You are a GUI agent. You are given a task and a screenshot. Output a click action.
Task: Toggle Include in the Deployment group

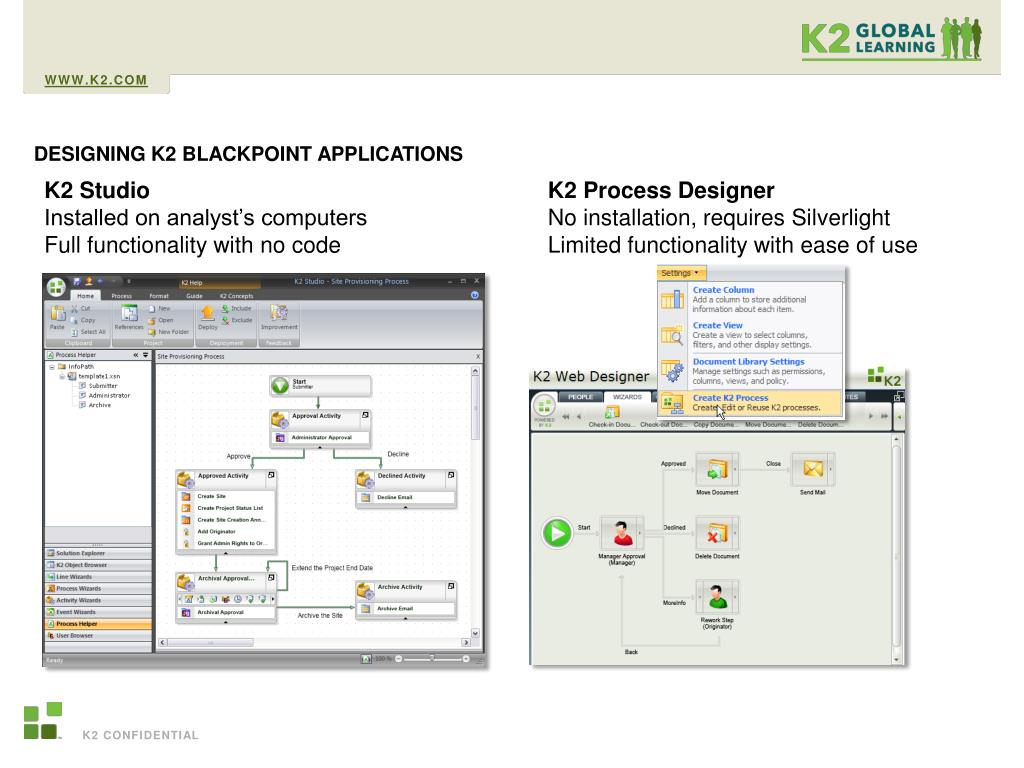pos(237,308)
